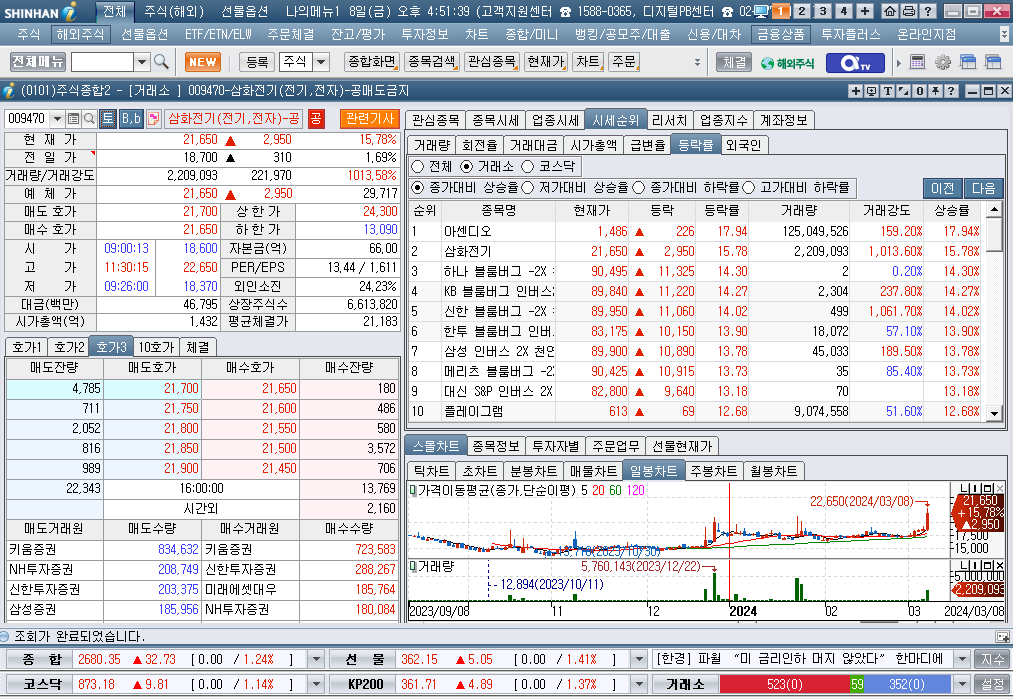Select the 고가대비 하락률 radio option

(x=748, y=187)
